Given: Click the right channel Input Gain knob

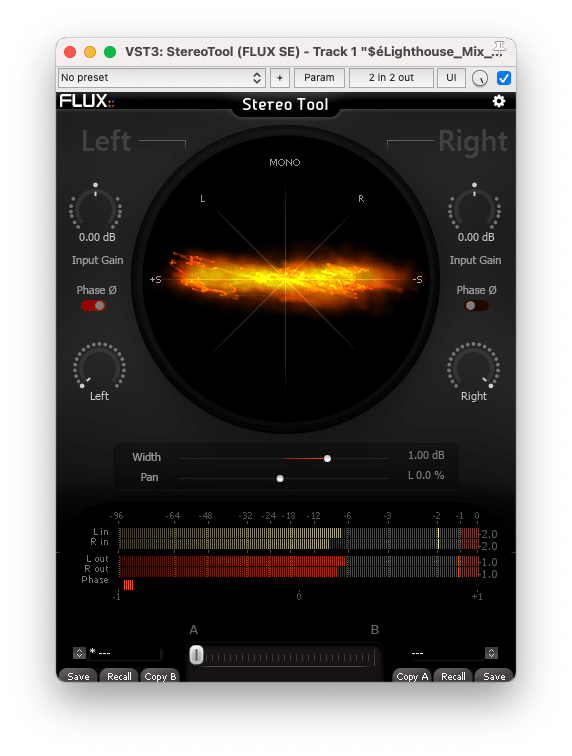Looking at the screenshot, I should [475, 208].
